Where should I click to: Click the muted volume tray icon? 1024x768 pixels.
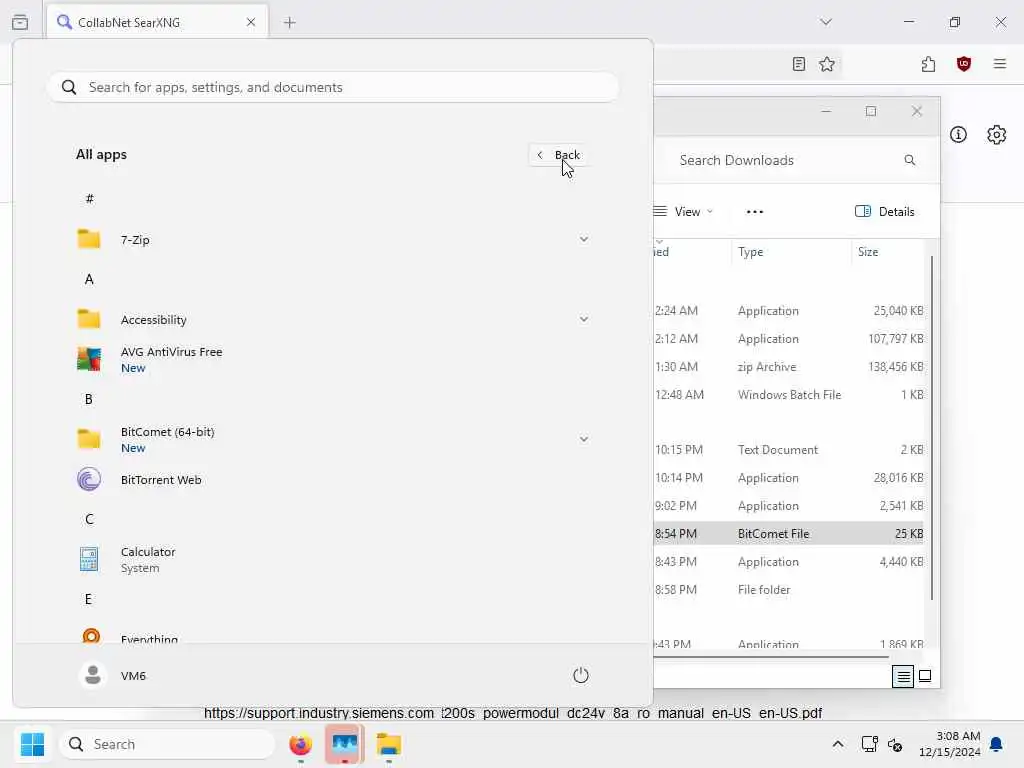[895, 744]
